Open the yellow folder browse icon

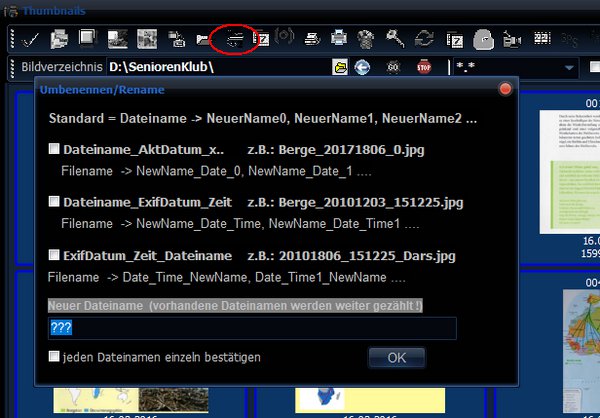tap(340, 67)
